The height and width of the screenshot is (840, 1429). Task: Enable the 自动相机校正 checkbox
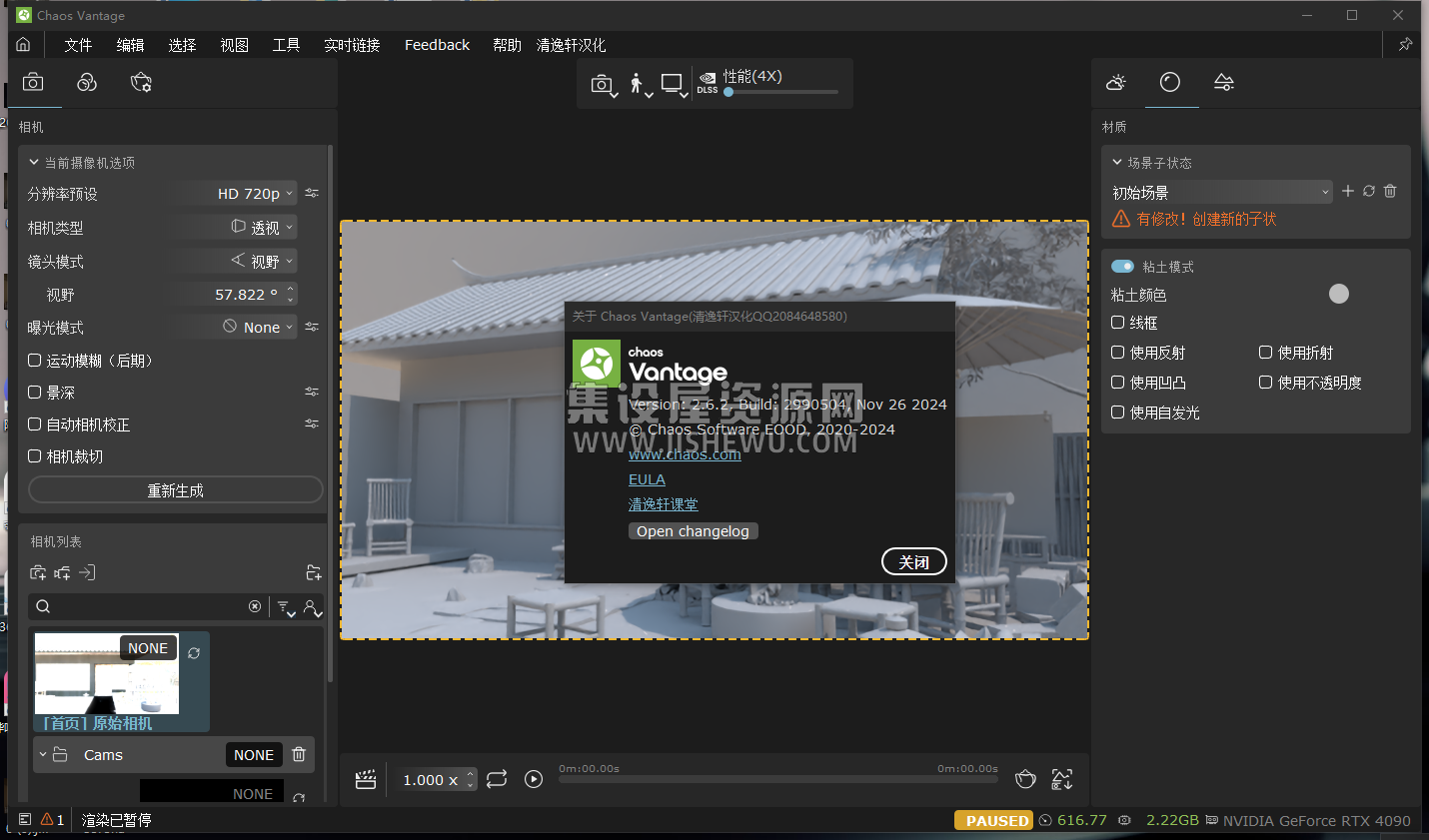point(34,424)
